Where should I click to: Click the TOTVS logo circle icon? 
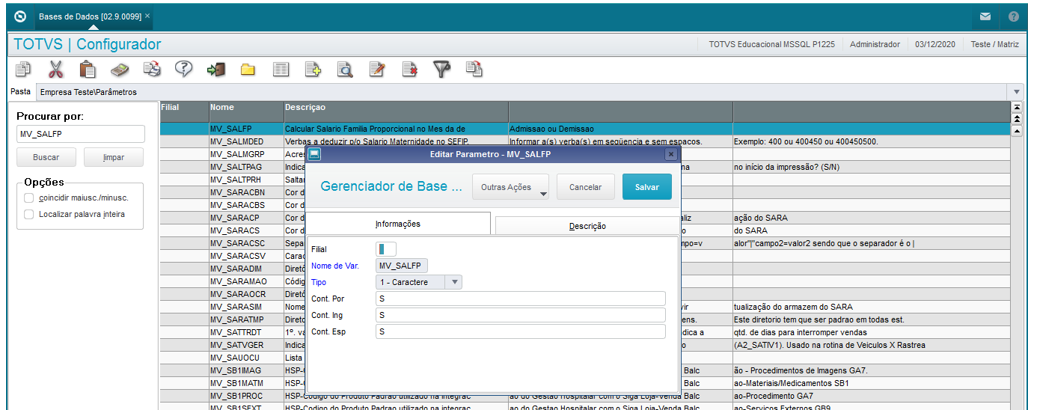pos(20,16)
